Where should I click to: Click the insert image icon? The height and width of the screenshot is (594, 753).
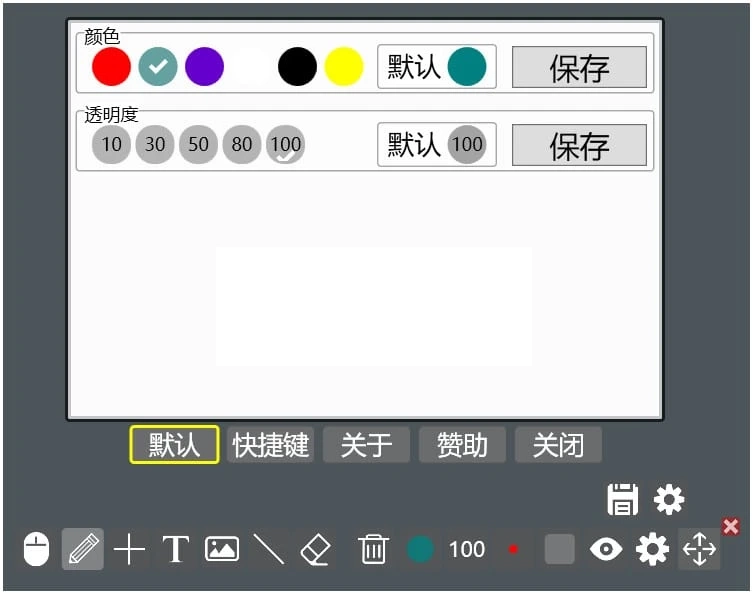click(221, 550)
